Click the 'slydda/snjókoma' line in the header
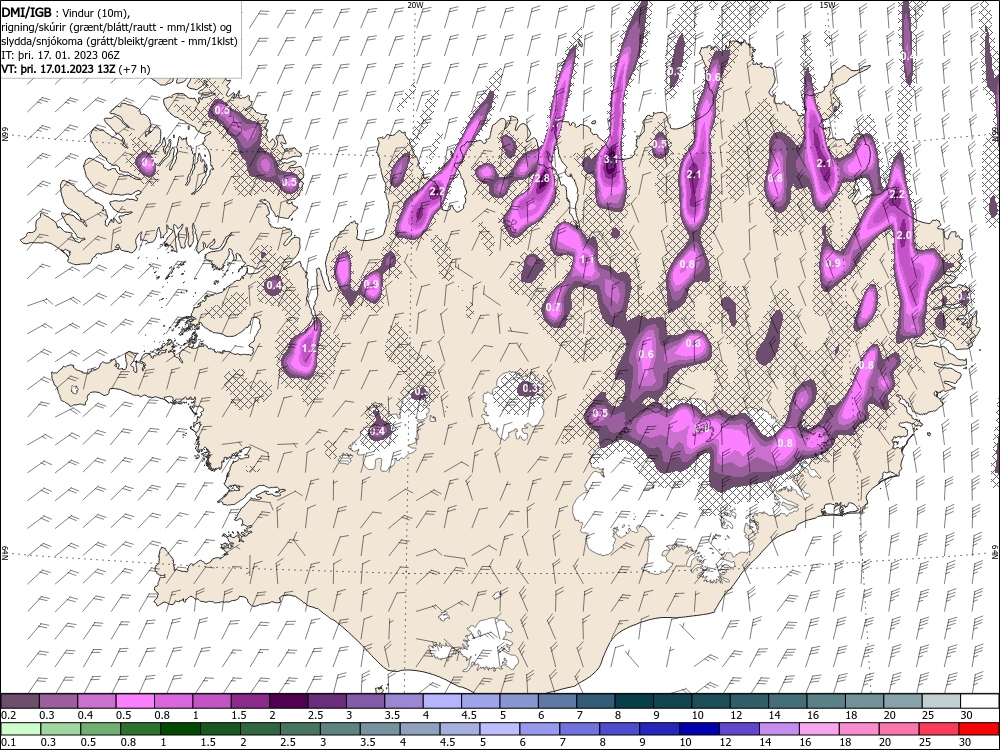Viewport: 1000px width, 750px height. [x=119, y=41]
